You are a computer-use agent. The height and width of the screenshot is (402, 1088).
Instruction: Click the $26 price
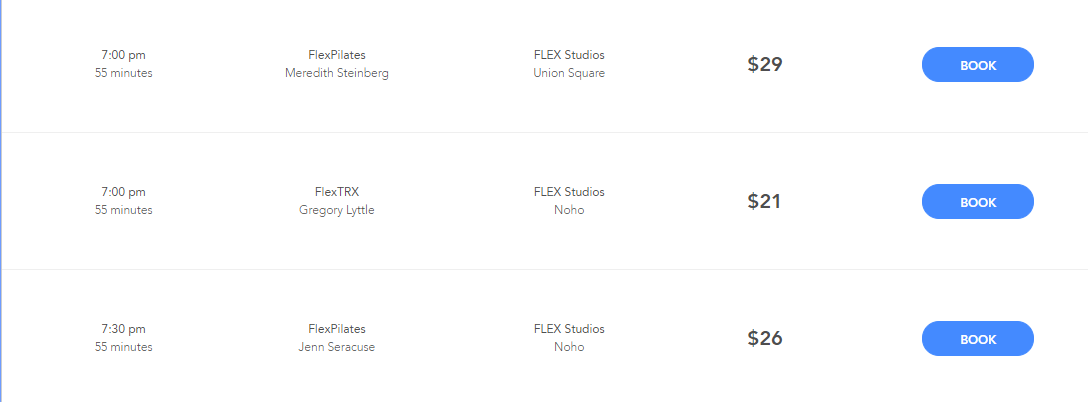[765, 339]
